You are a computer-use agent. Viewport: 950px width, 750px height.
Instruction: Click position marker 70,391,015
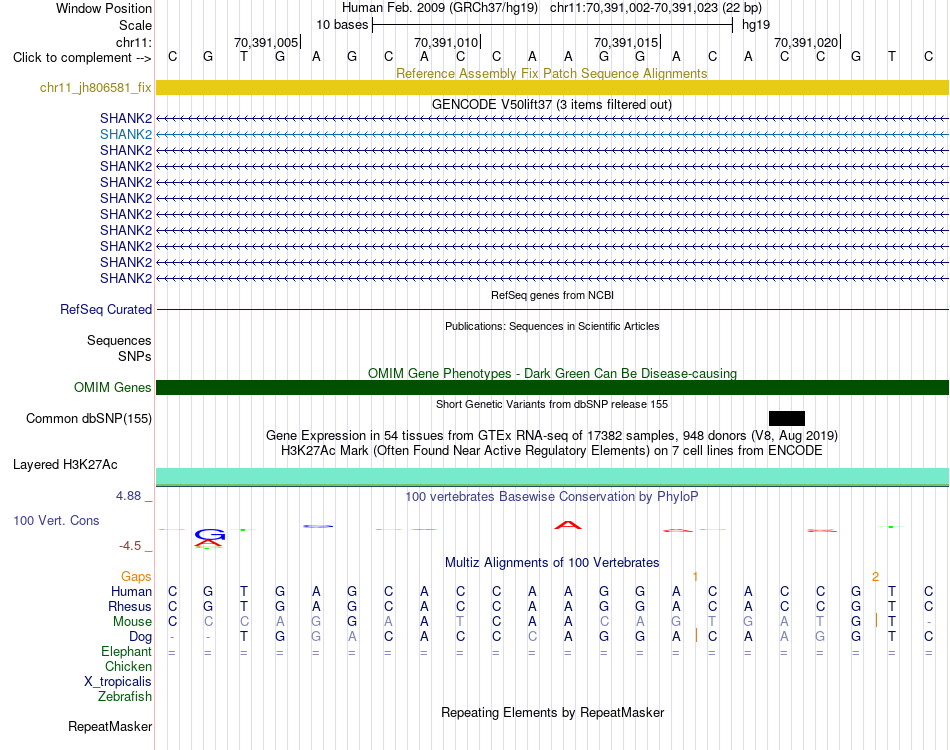[626, 42]
